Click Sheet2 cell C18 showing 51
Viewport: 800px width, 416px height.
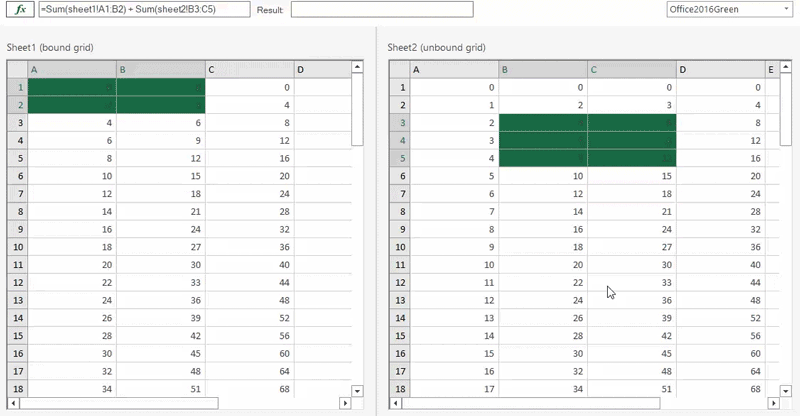coord(632,389)
